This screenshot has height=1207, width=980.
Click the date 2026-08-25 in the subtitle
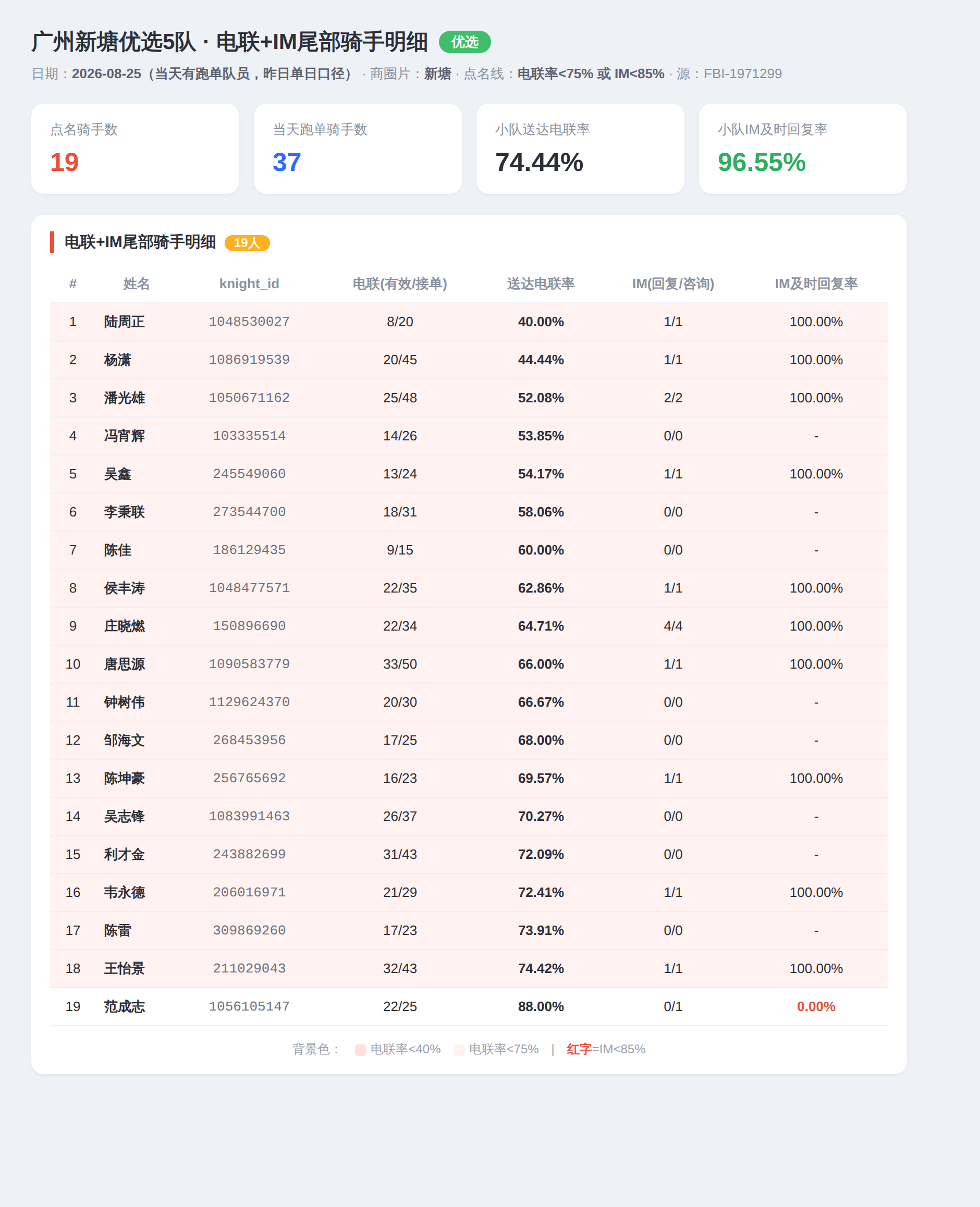click(106, 74)
